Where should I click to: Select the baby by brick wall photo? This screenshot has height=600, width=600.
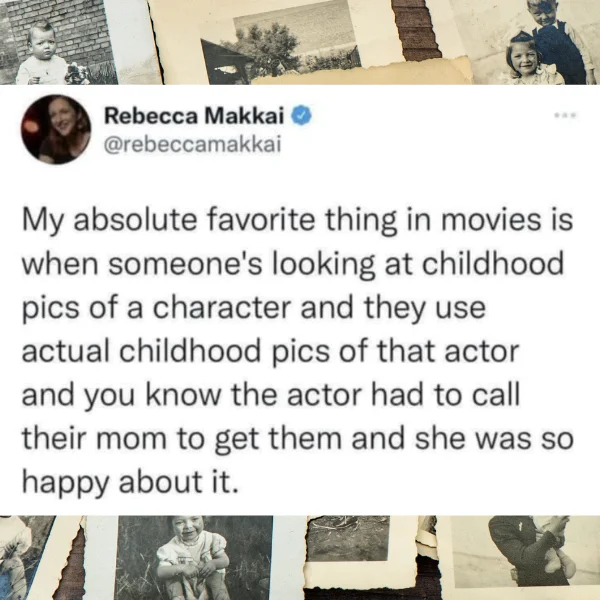point(57,42)
